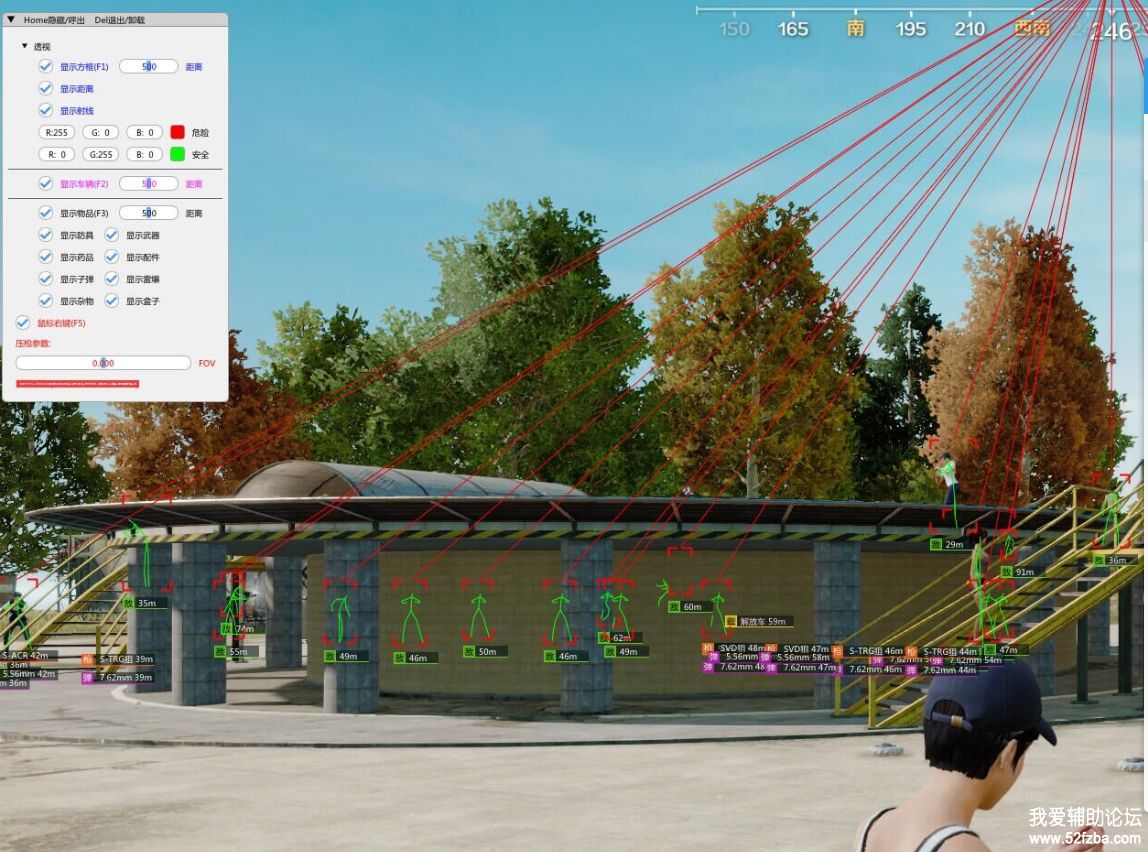Click the B: 0 field in the 安全 row
The image size is (1148, 852).
(144, 154)
